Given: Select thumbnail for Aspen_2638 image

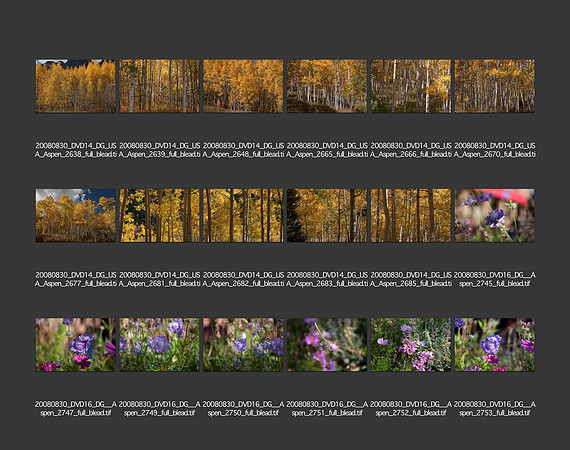Looking at the screenshot, I should (76, 86).
